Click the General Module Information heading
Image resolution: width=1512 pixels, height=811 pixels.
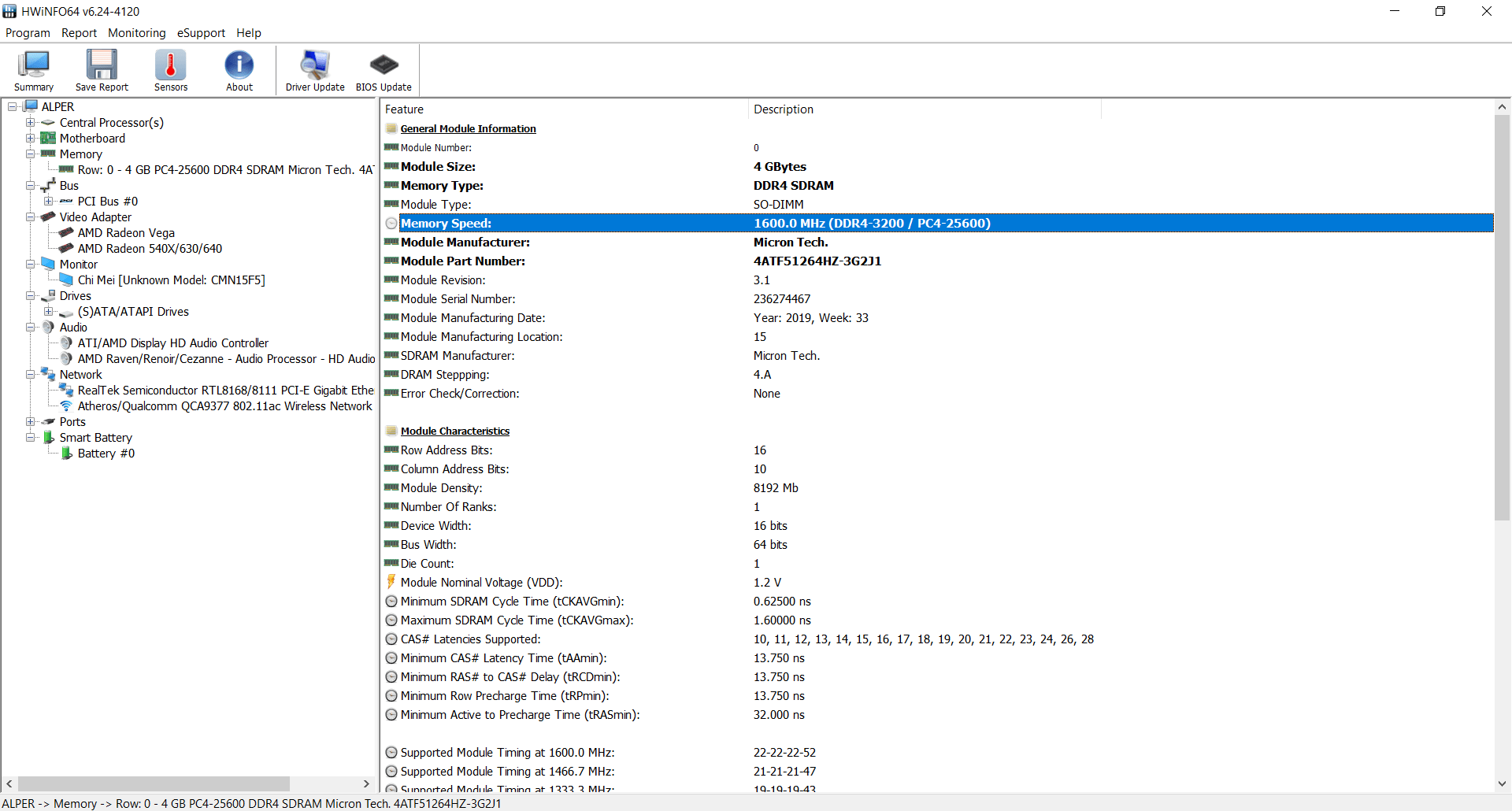[x=468, y=129]
